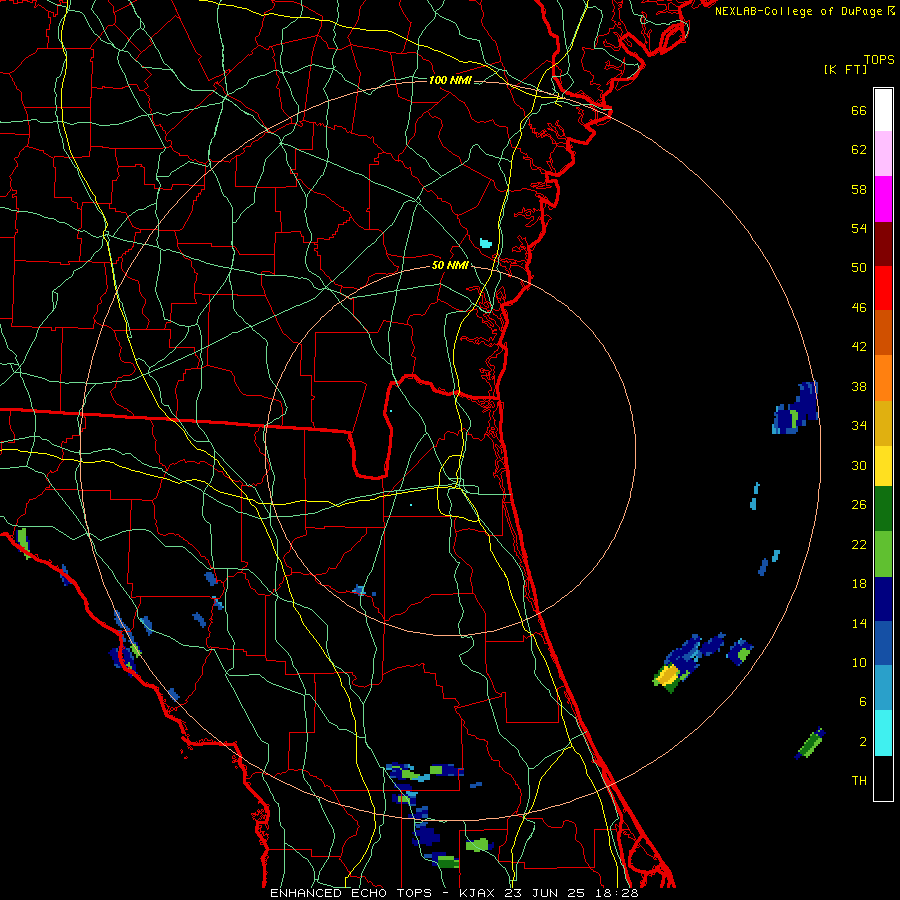Image resolution: width=900 pixels, height=900 pixels.
Task: Click the sky blue legend swatch
Action: (883, 688)
